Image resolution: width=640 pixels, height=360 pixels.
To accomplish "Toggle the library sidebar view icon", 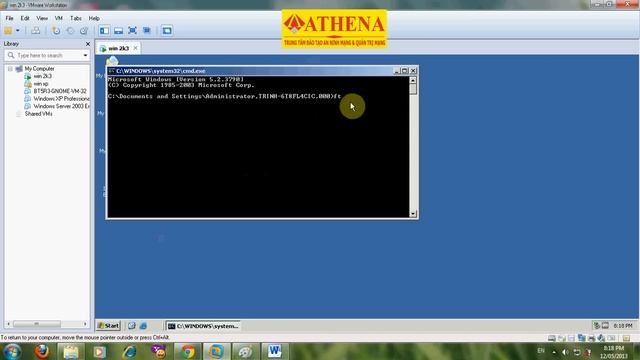I will [104, 31].
